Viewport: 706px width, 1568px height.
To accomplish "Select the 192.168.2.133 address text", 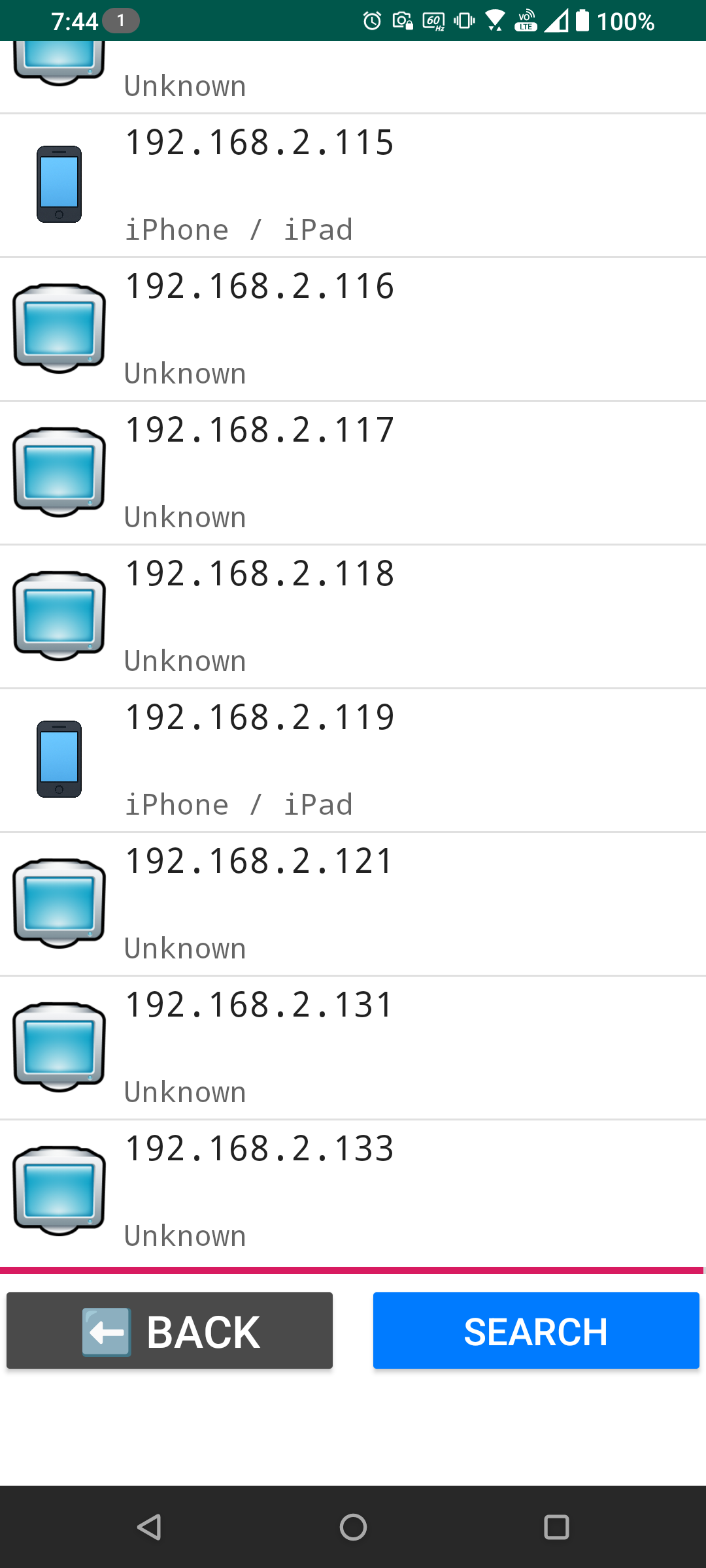I will [259, 1149].
